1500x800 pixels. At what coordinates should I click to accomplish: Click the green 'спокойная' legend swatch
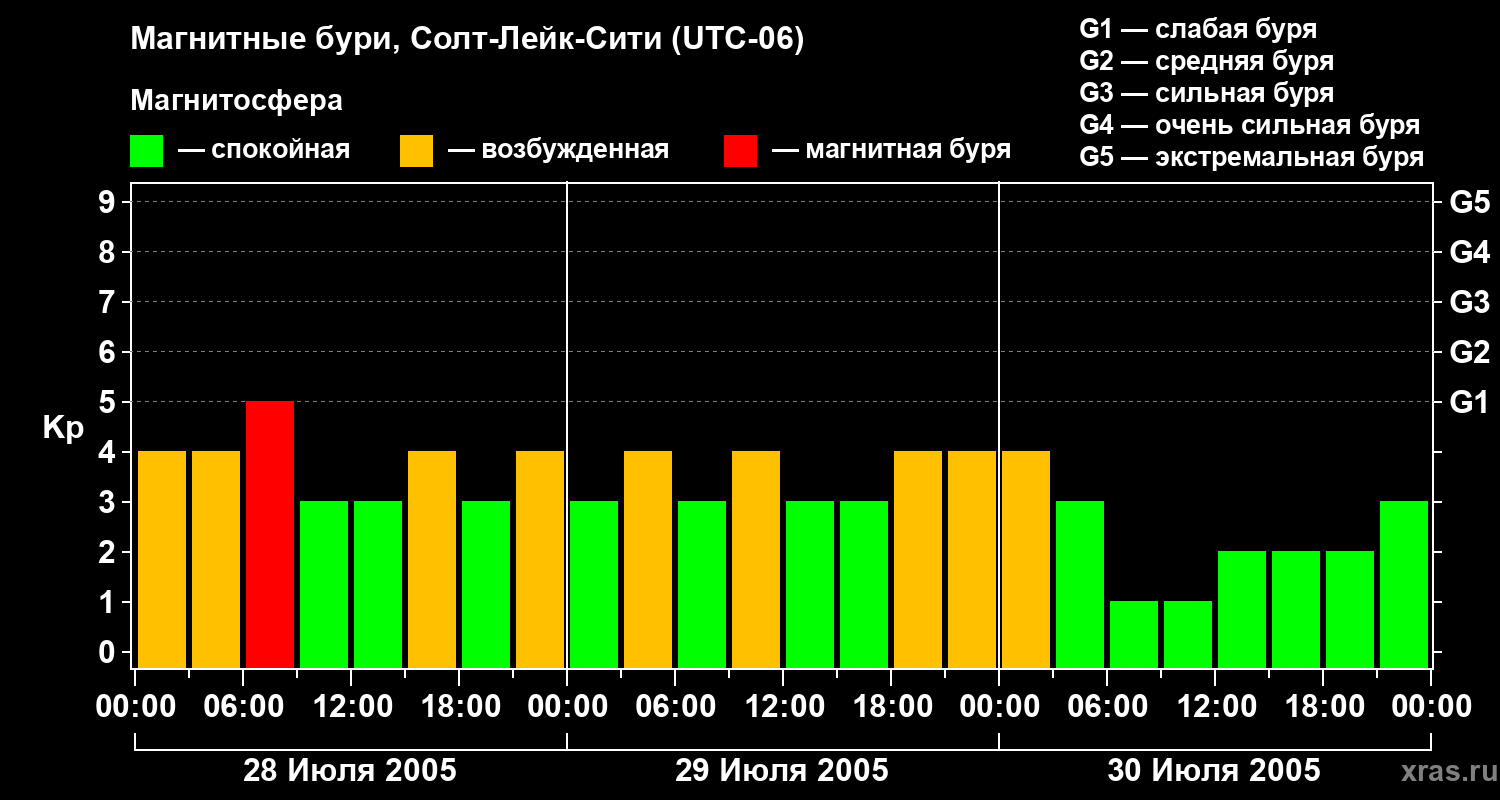click(147, 151)
